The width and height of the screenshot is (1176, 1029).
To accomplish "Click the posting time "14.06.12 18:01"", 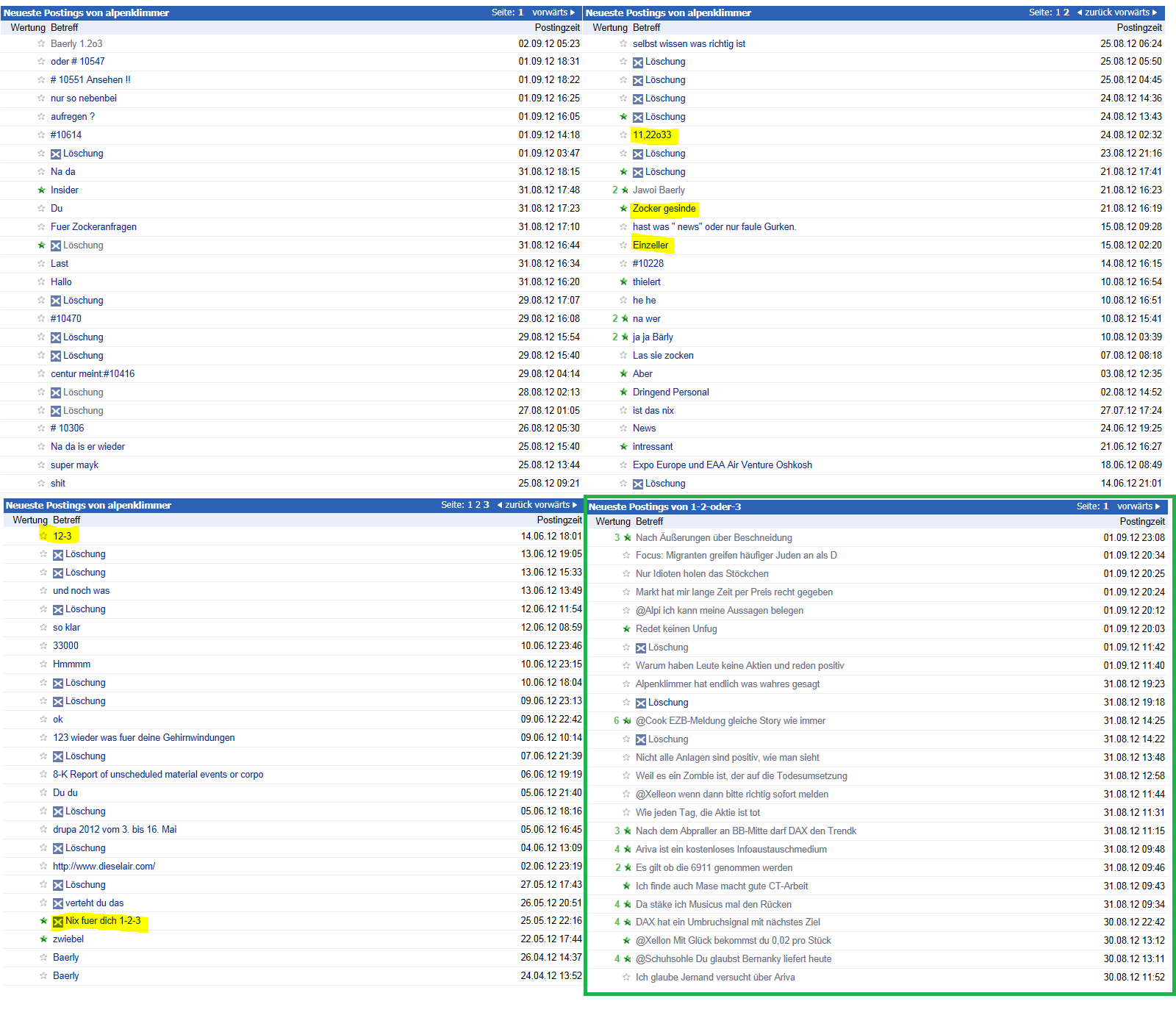I will (x=551, y=537).
